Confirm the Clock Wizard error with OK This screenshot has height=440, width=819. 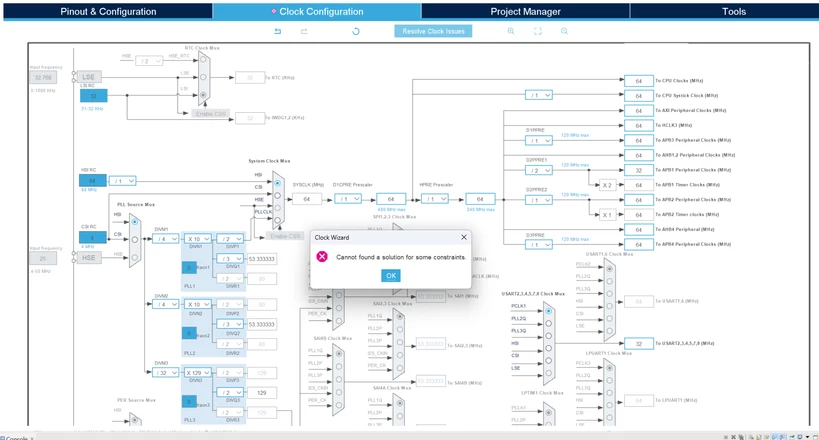tap(391, 275)
